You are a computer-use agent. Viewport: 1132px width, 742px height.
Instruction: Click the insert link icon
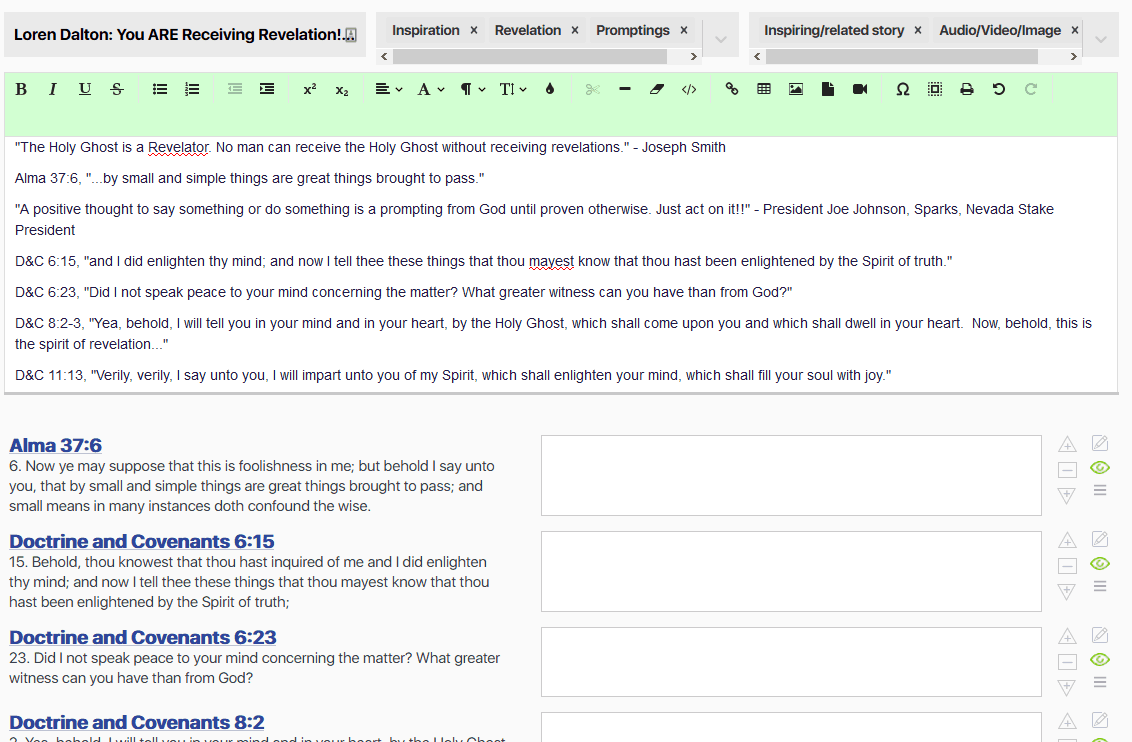[x=732, y=89]
